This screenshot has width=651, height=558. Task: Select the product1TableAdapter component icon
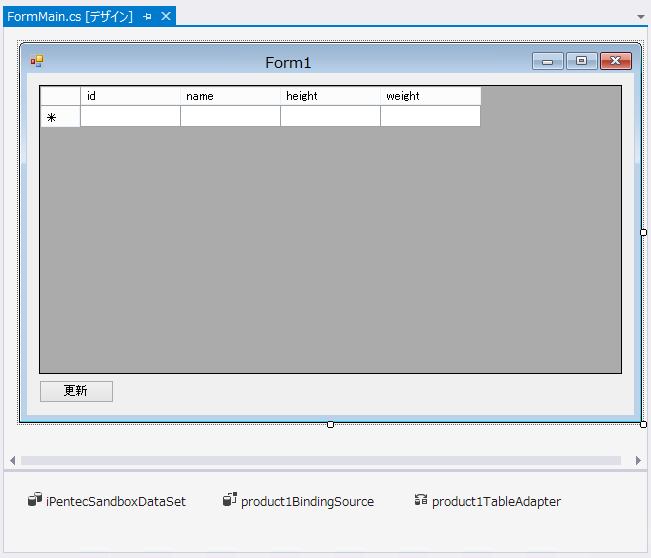pos(421,499)
